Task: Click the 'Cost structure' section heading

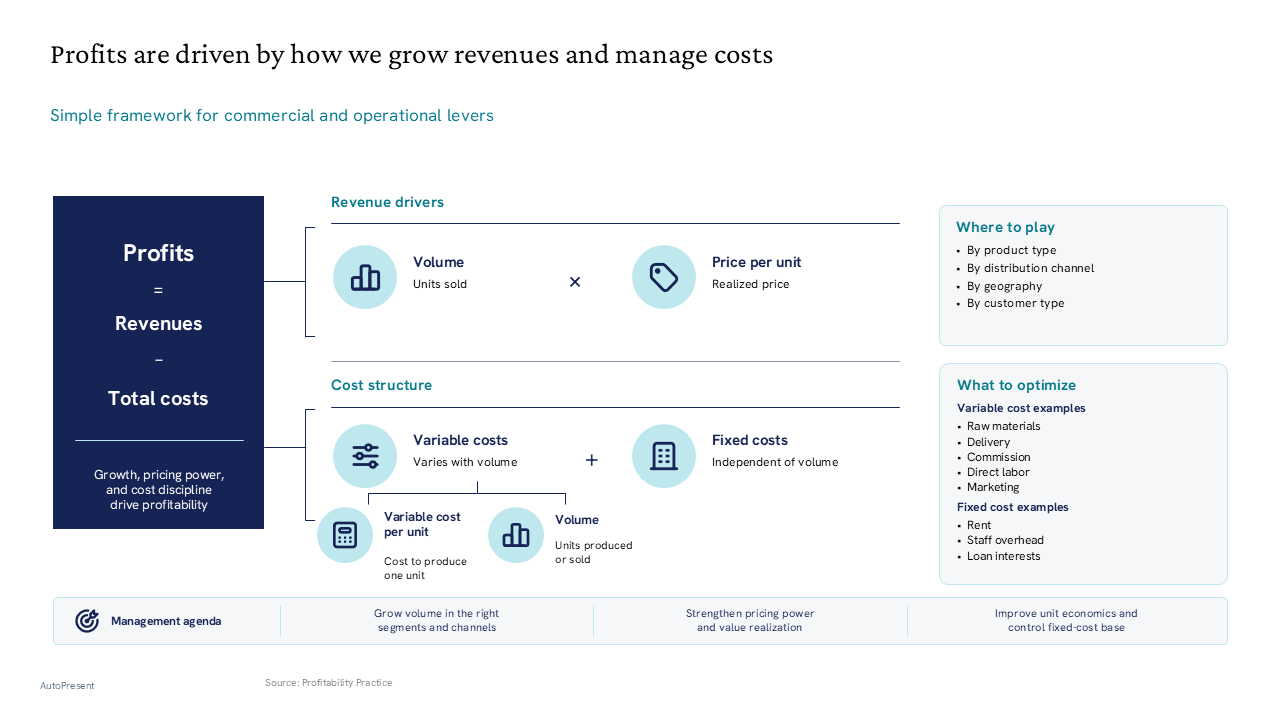Action: [381, 385]
